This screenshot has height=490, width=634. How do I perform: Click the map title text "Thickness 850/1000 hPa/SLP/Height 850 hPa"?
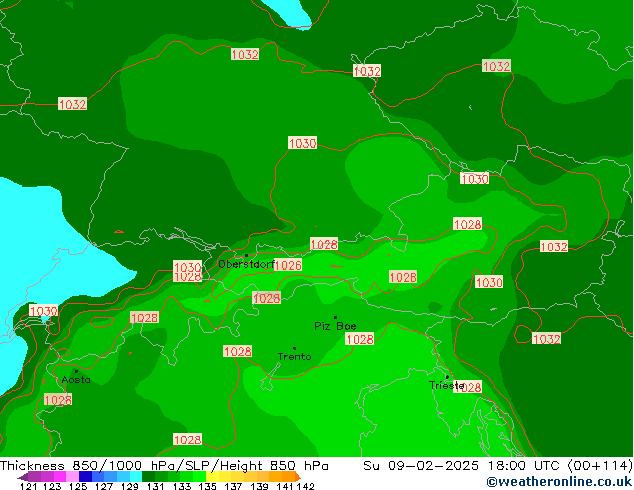click(x=164, y=466)
